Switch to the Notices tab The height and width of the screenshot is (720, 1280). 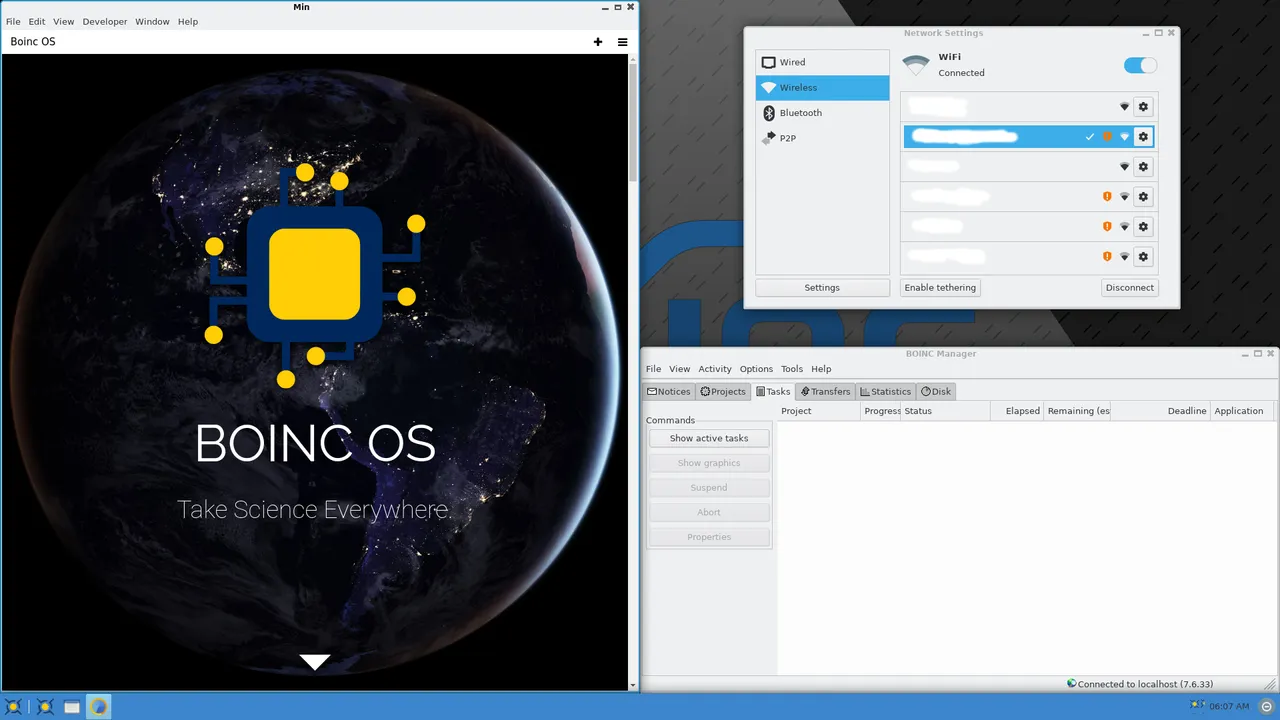(x=669, y=391)
